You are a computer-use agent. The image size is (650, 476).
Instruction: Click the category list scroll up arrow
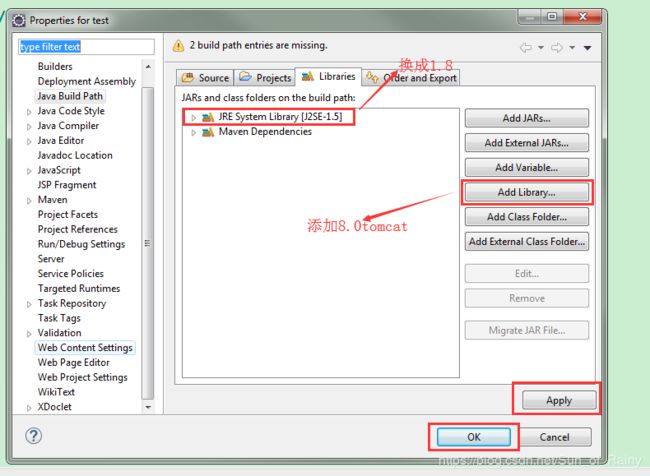(x=148, y=67)
